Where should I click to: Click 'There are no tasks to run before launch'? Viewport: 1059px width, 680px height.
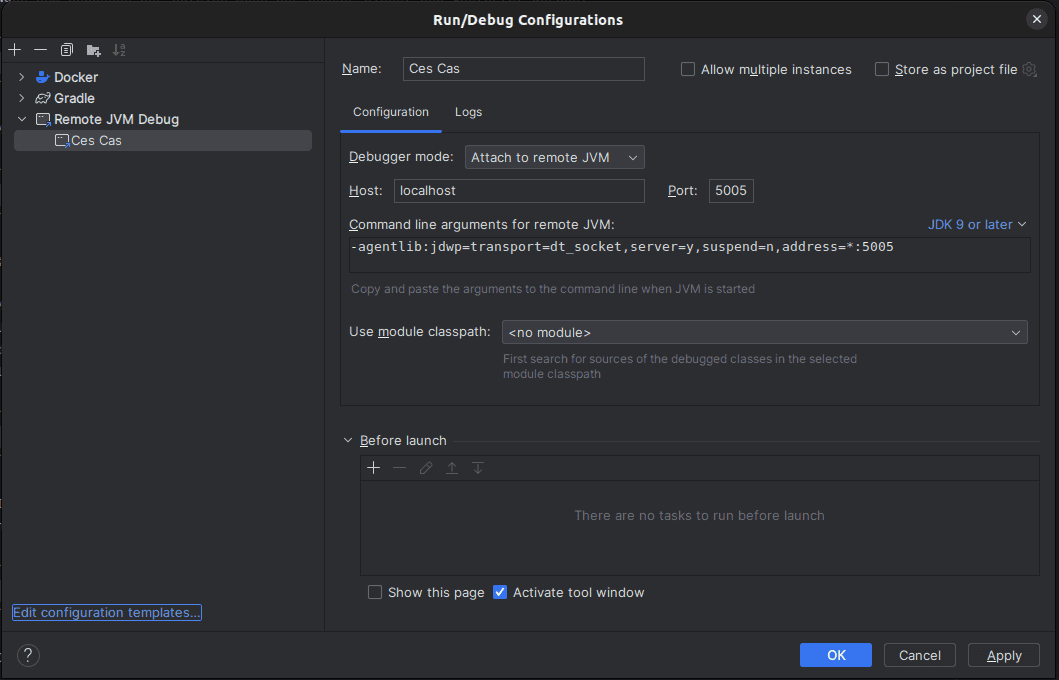click(x=699, y=515)
